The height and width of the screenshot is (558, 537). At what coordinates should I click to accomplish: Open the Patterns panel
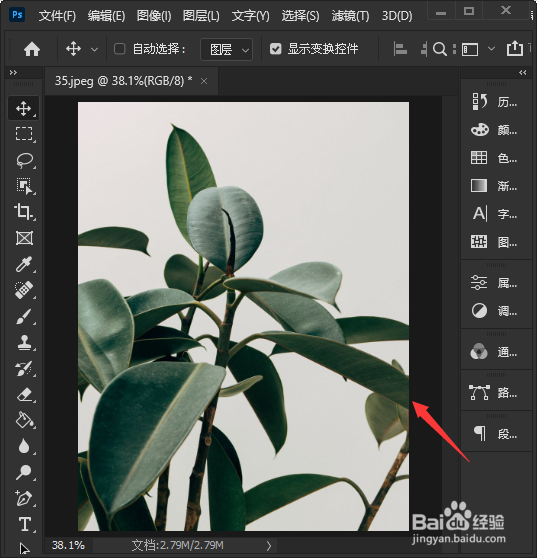click(494, 242)
